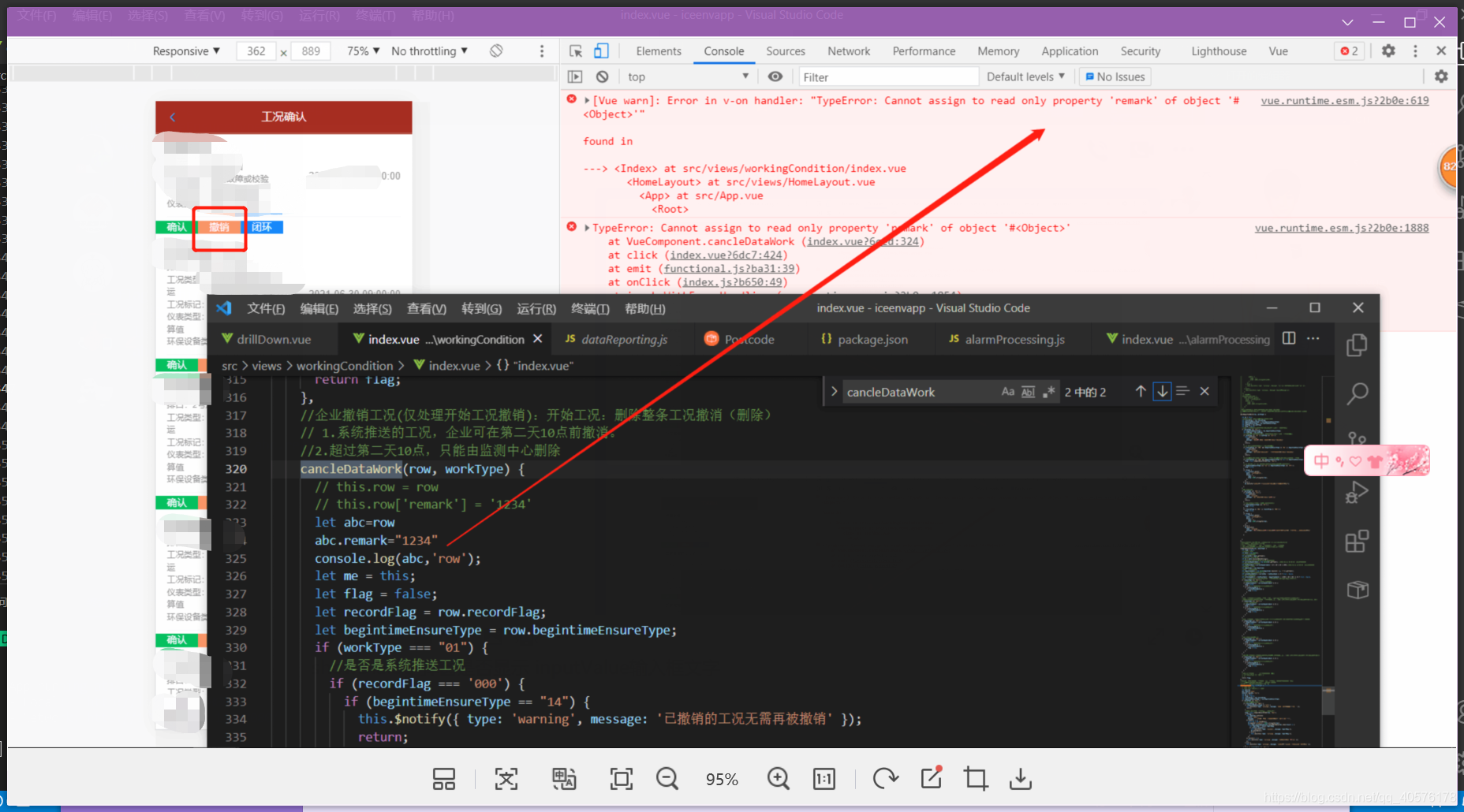Image resolution: width=1464 pixels, height=812 pixels.
Task: Toggle Match Case (Aa) in find widget
Action: point(1008,392)
